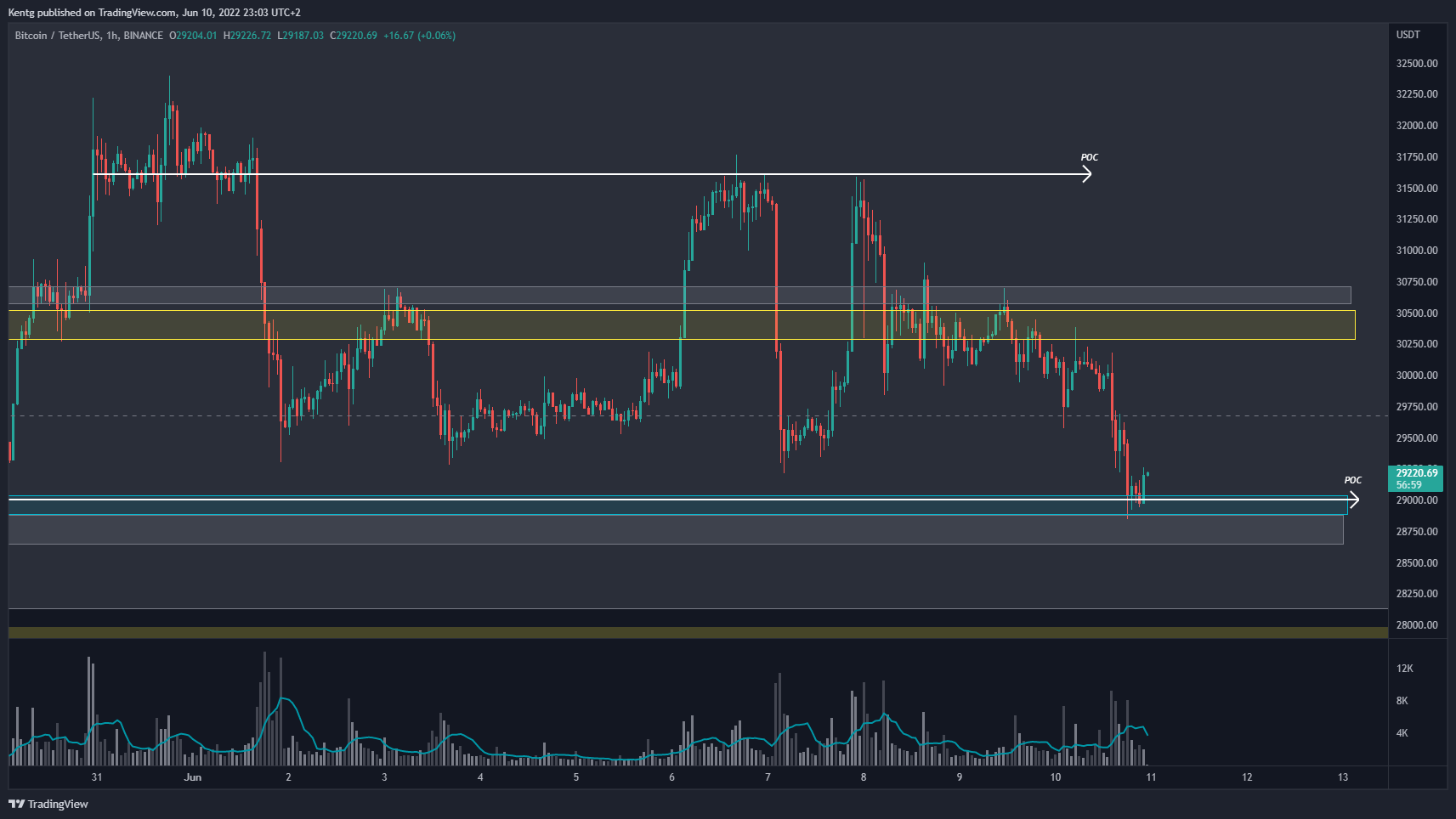Click the 32500.00 price axis label

(1417, 64)
